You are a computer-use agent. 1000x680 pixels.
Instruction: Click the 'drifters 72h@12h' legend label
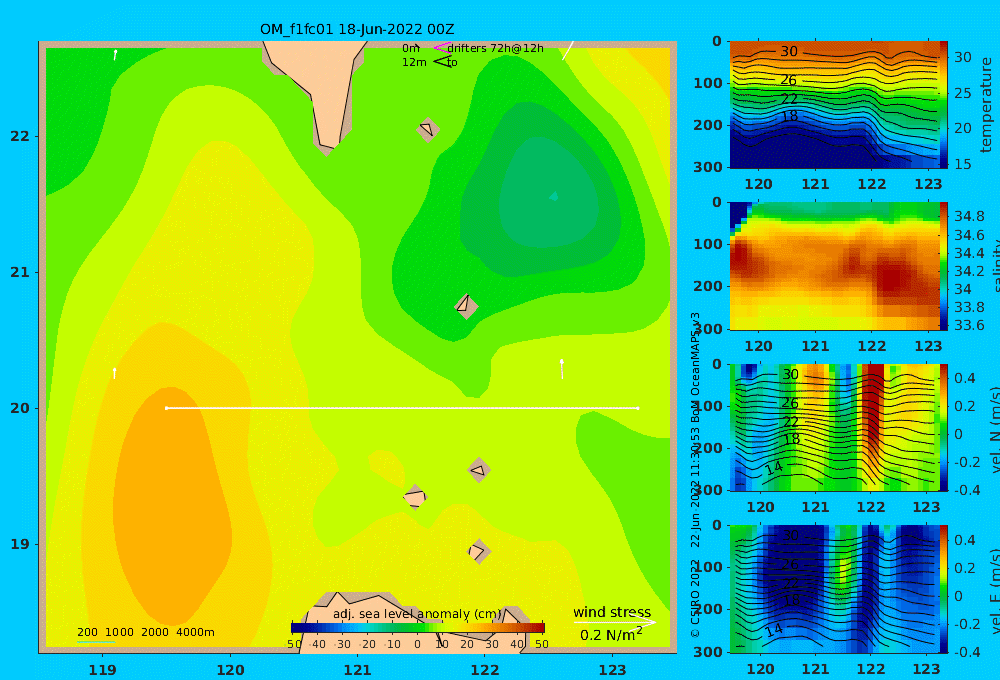[495, 48]
